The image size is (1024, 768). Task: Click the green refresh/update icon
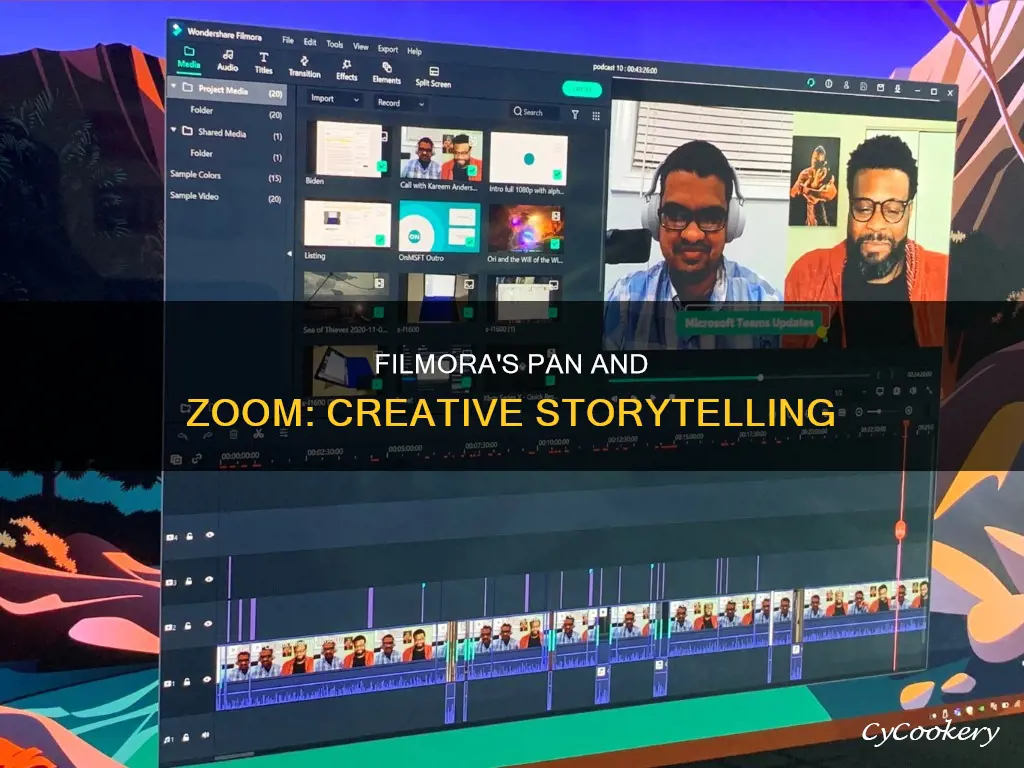(810, 83)
